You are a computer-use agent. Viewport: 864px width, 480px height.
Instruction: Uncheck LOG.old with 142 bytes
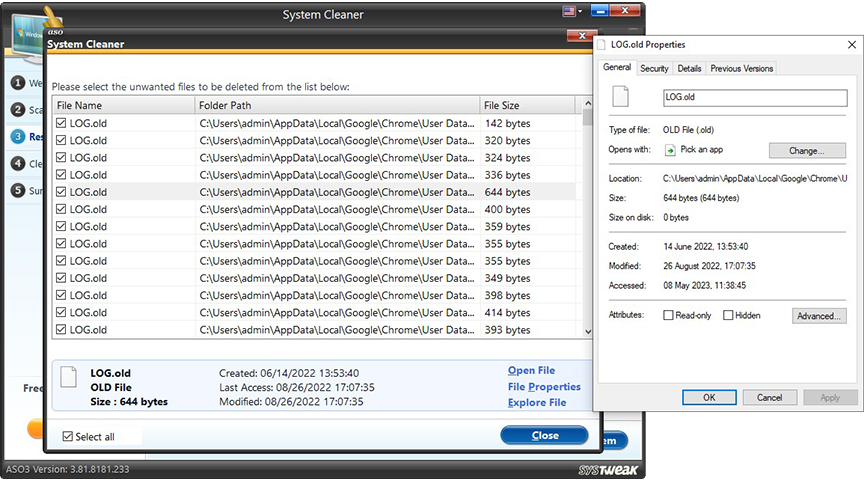point(61,123)
